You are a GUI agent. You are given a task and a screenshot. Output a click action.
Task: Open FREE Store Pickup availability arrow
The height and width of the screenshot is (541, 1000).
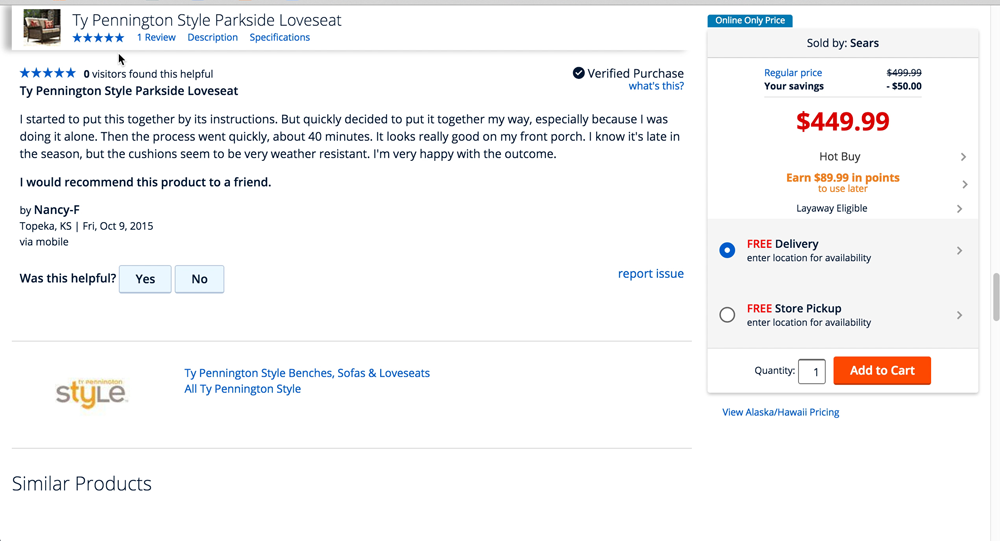pos(960,315)
